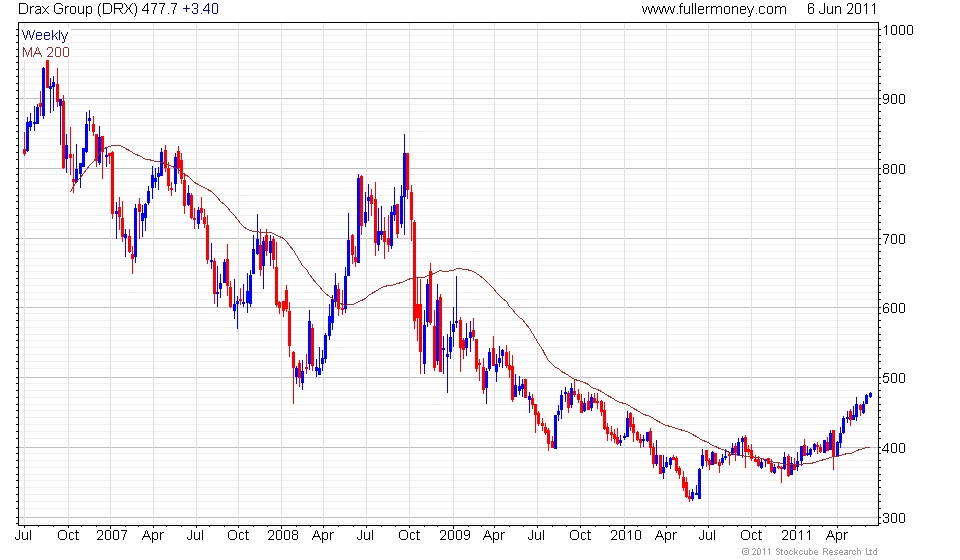Click the 300 price axis label
The width and height of the screenshot is (960, 560).
[x=894, y=518]
